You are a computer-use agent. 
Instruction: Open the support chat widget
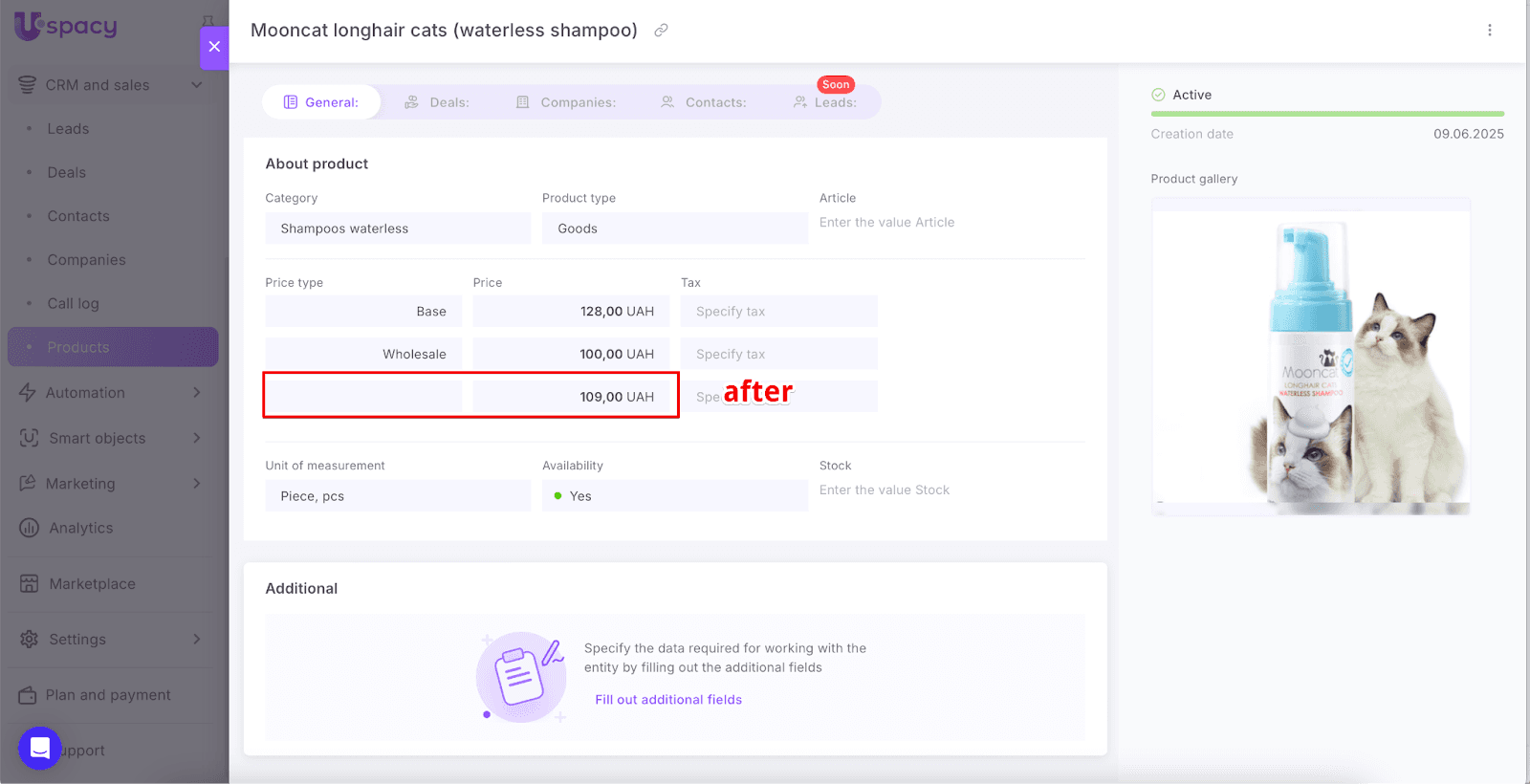(x=40, y=749)
